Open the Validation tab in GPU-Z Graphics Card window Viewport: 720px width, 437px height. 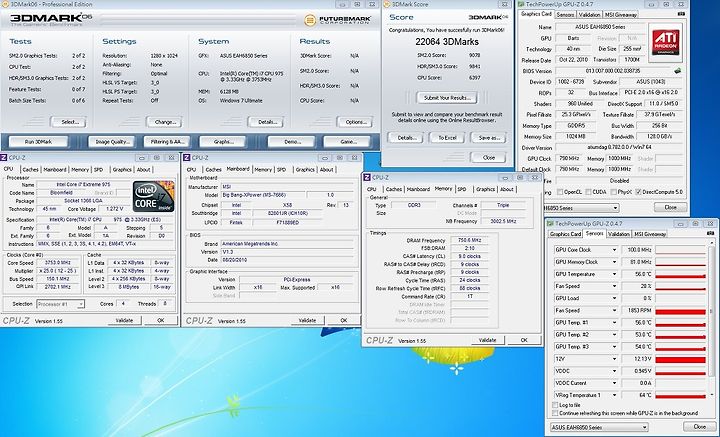coord(589,15)
